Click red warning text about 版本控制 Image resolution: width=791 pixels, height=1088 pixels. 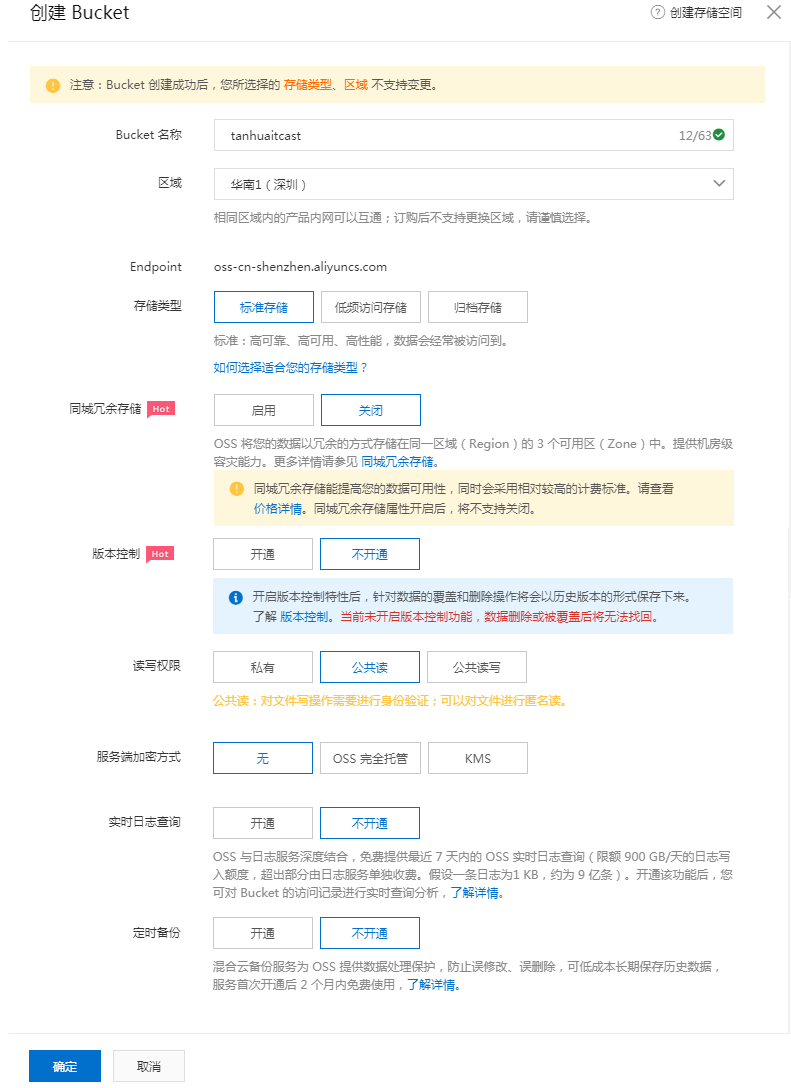click(499, 617)
